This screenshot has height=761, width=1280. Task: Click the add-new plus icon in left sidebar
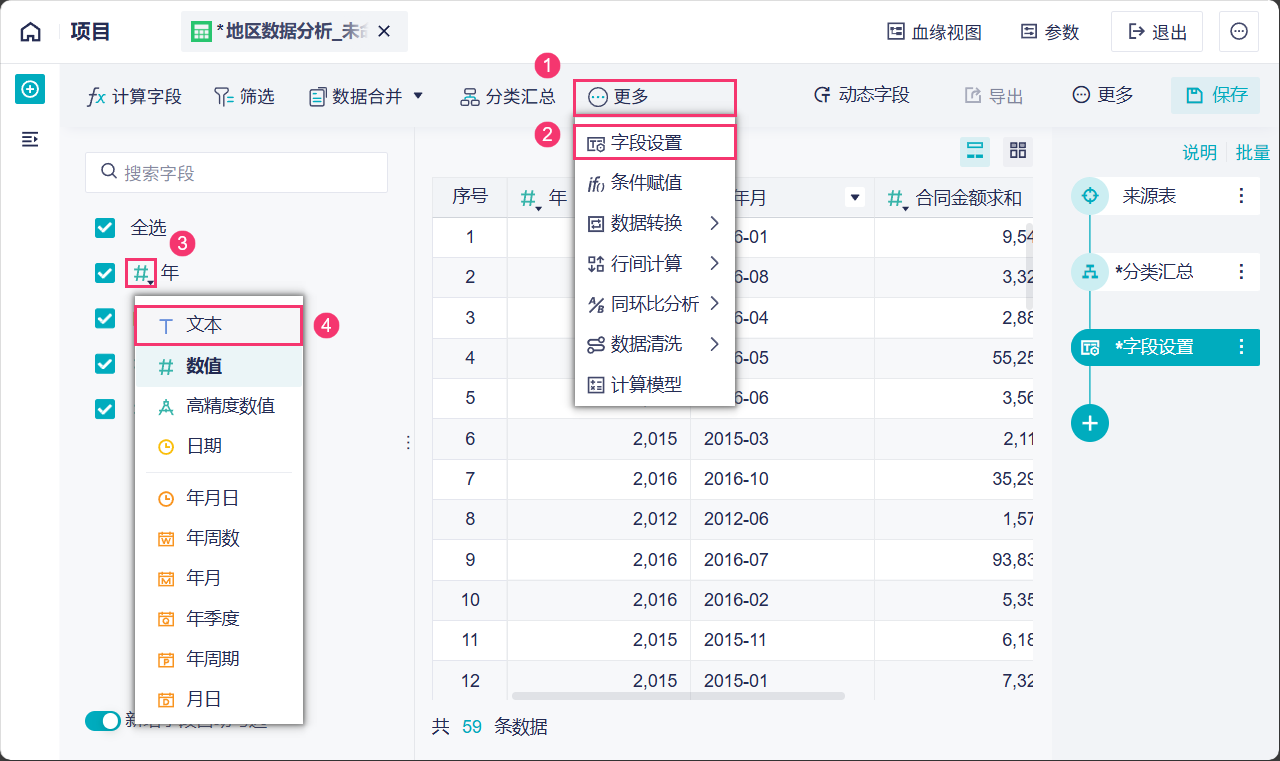30,89
